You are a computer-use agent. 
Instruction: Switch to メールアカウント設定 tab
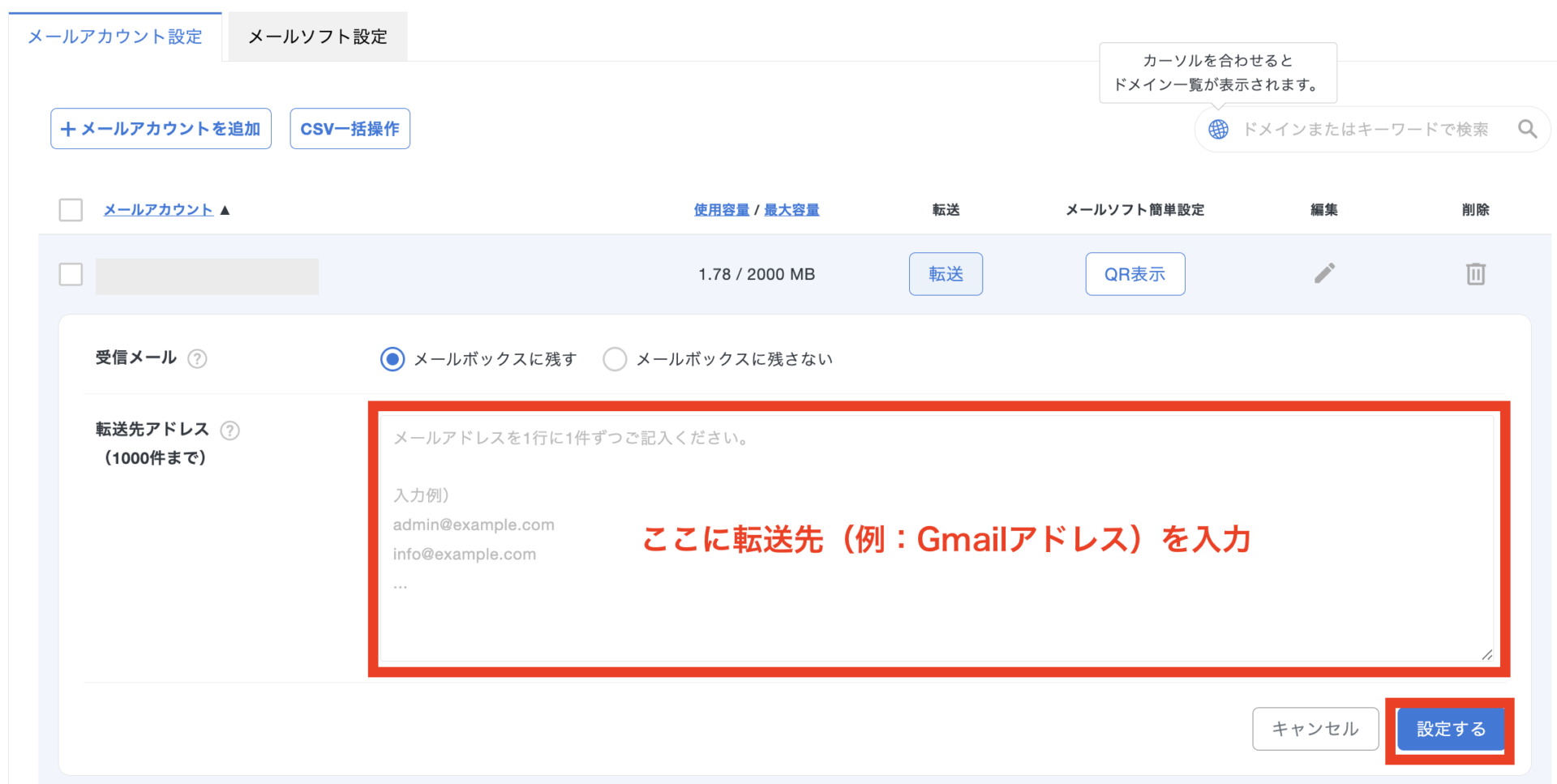pyautogui.click(x=115, y=37)
